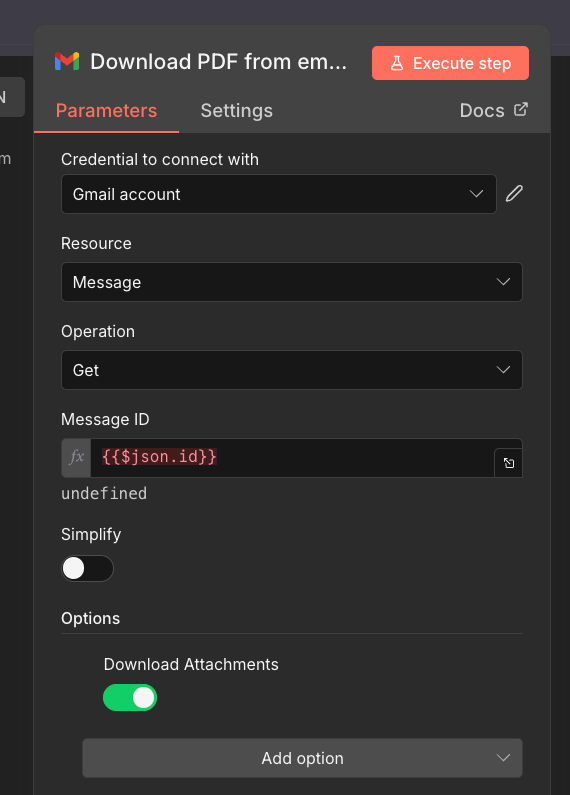Click the Execute step button
Viewport: 570px width, 795px height.
pyautogui.click(x=450, y=63)
